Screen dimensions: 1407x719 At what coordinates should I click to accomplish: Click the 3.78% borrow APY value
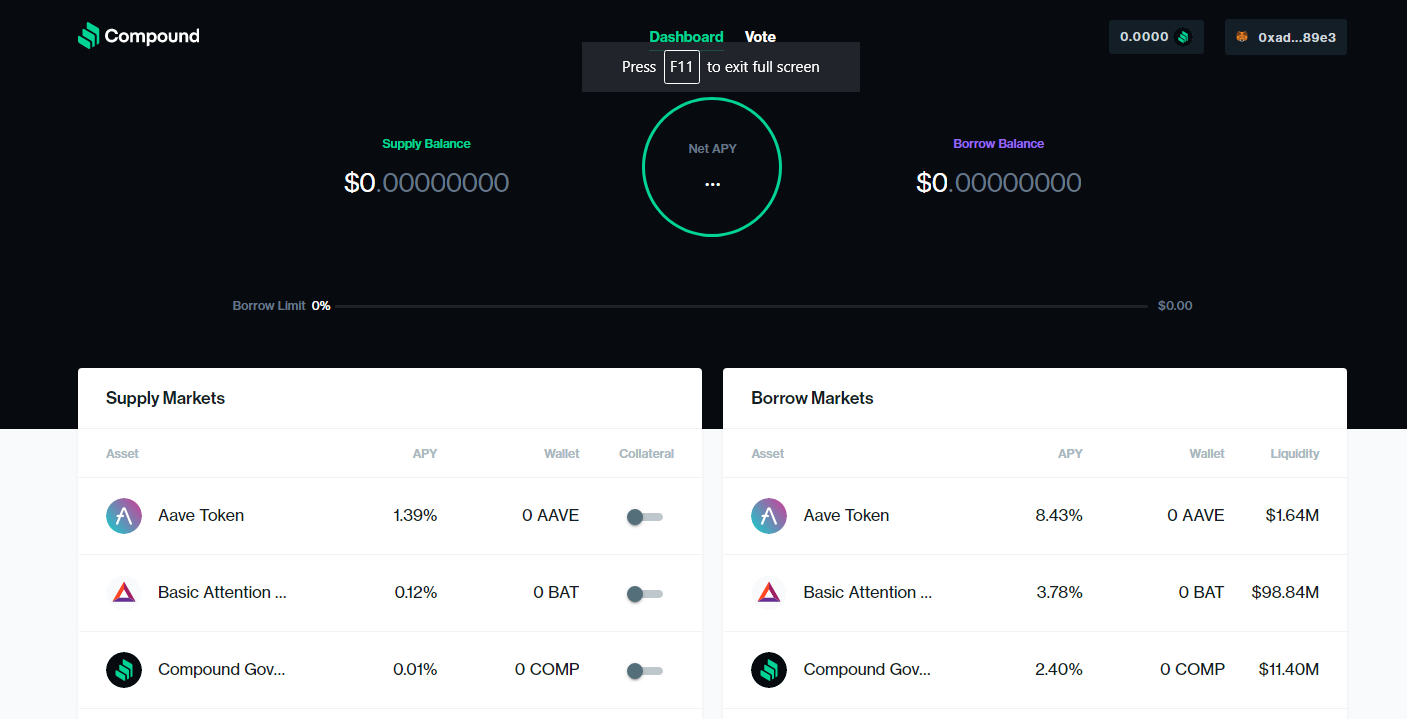tap(1060, 593)
